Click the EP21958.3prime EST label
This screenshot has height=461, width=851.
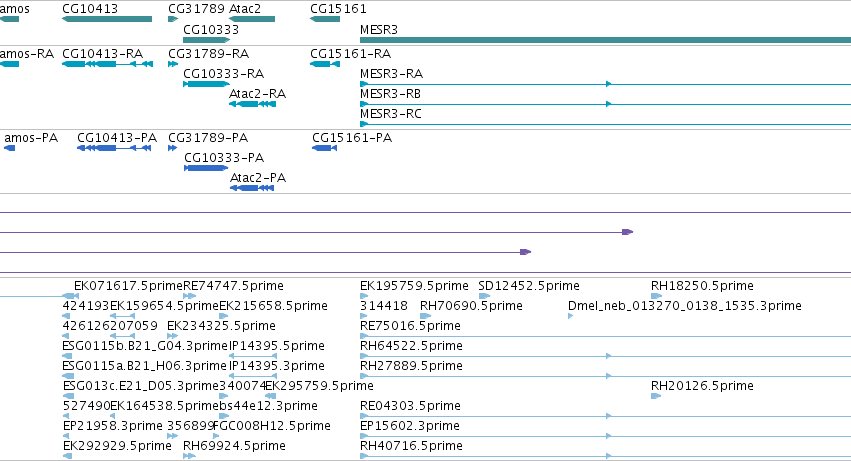pyautogui.click(x=113, y=427)
